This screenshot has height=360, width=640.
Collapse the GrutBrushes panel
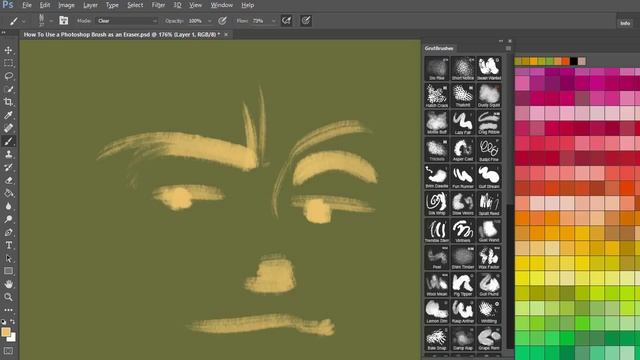501,41
